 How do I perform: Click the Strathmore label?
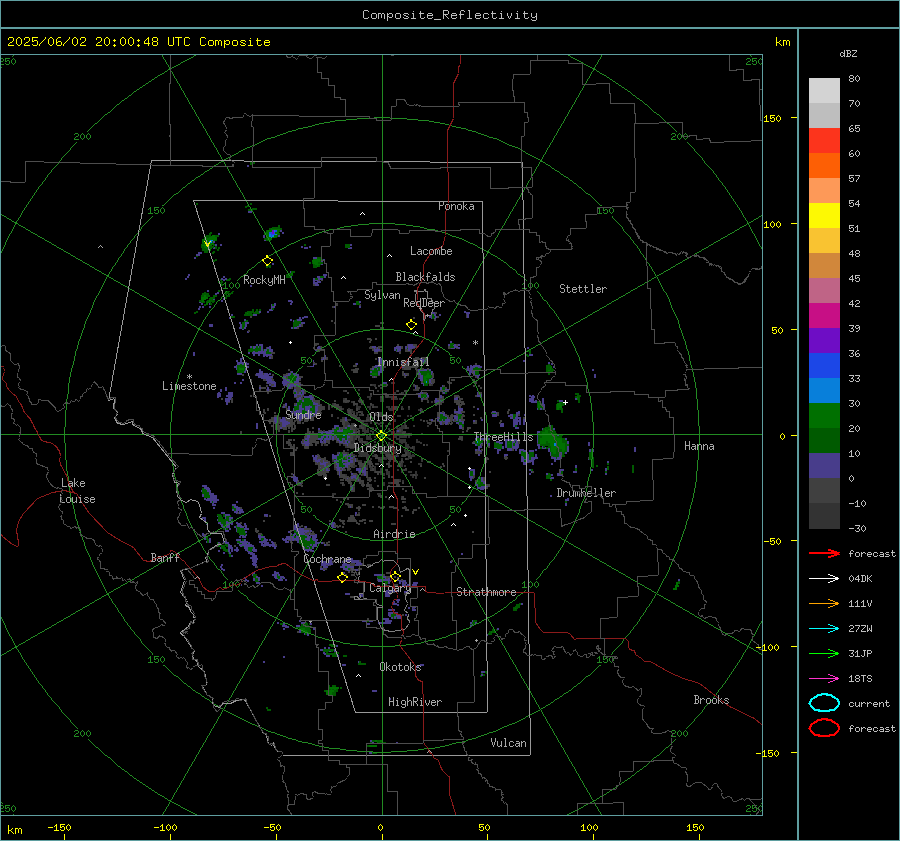pos(486,592)
